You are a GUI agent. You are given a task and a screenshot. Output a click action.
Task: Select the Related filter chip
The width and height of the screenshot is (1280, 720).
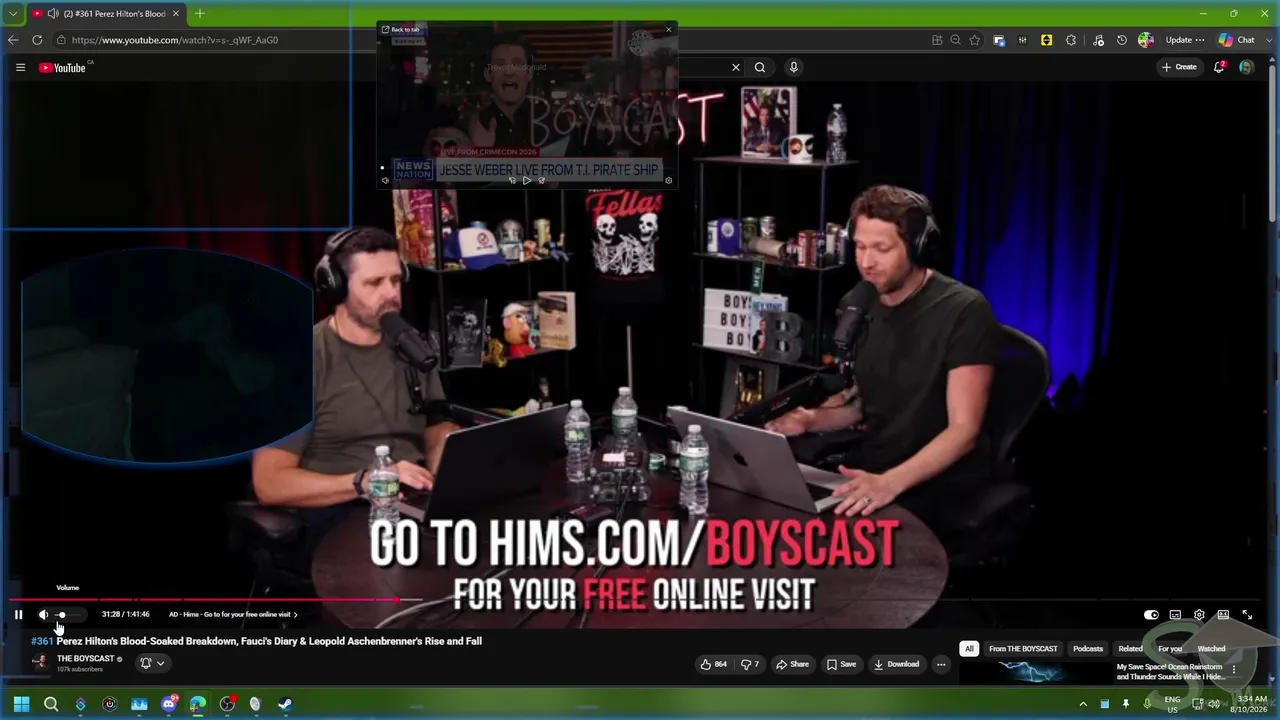pos(1130,649)
